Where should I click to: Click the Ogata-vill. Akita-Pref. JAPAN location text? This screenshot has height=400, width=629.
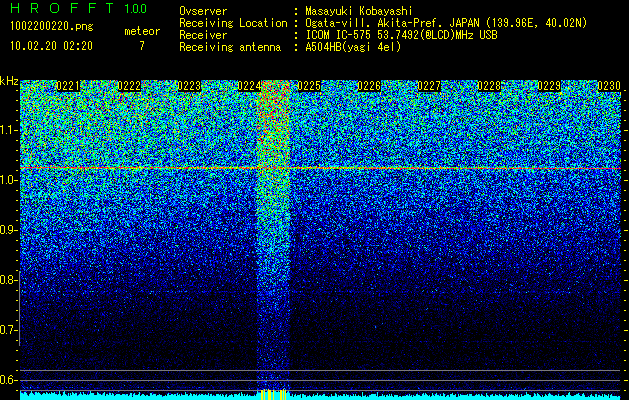pos(446,23)
